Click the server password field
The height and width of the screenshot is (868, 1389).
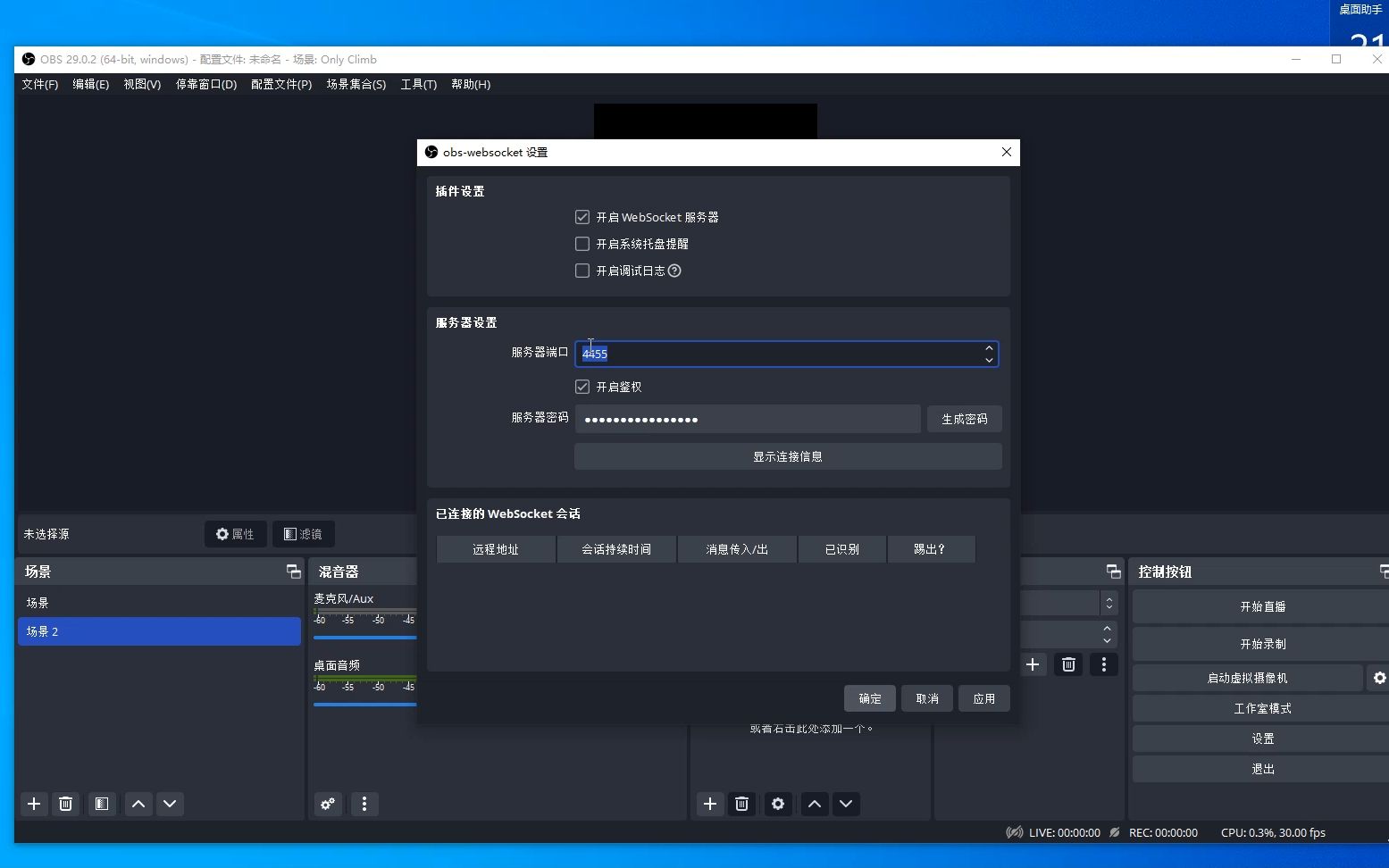[748, 419]
